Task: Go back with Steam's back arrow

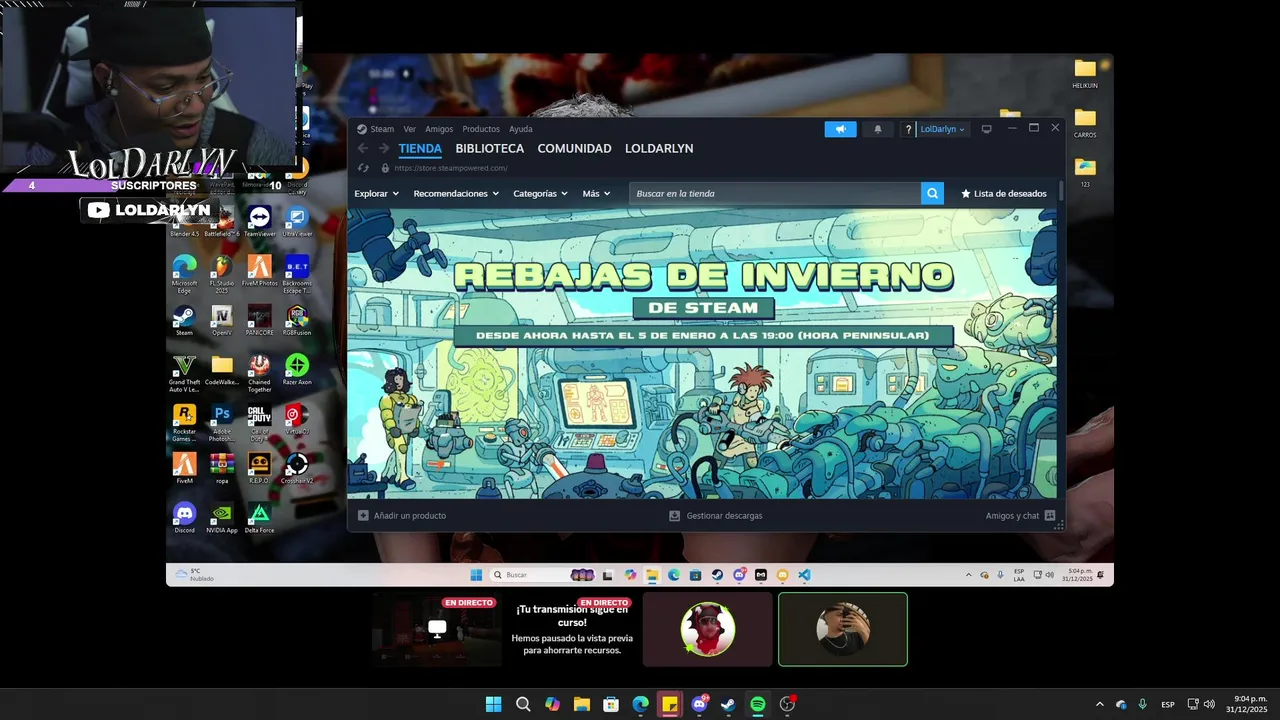Action: [364, 148]
